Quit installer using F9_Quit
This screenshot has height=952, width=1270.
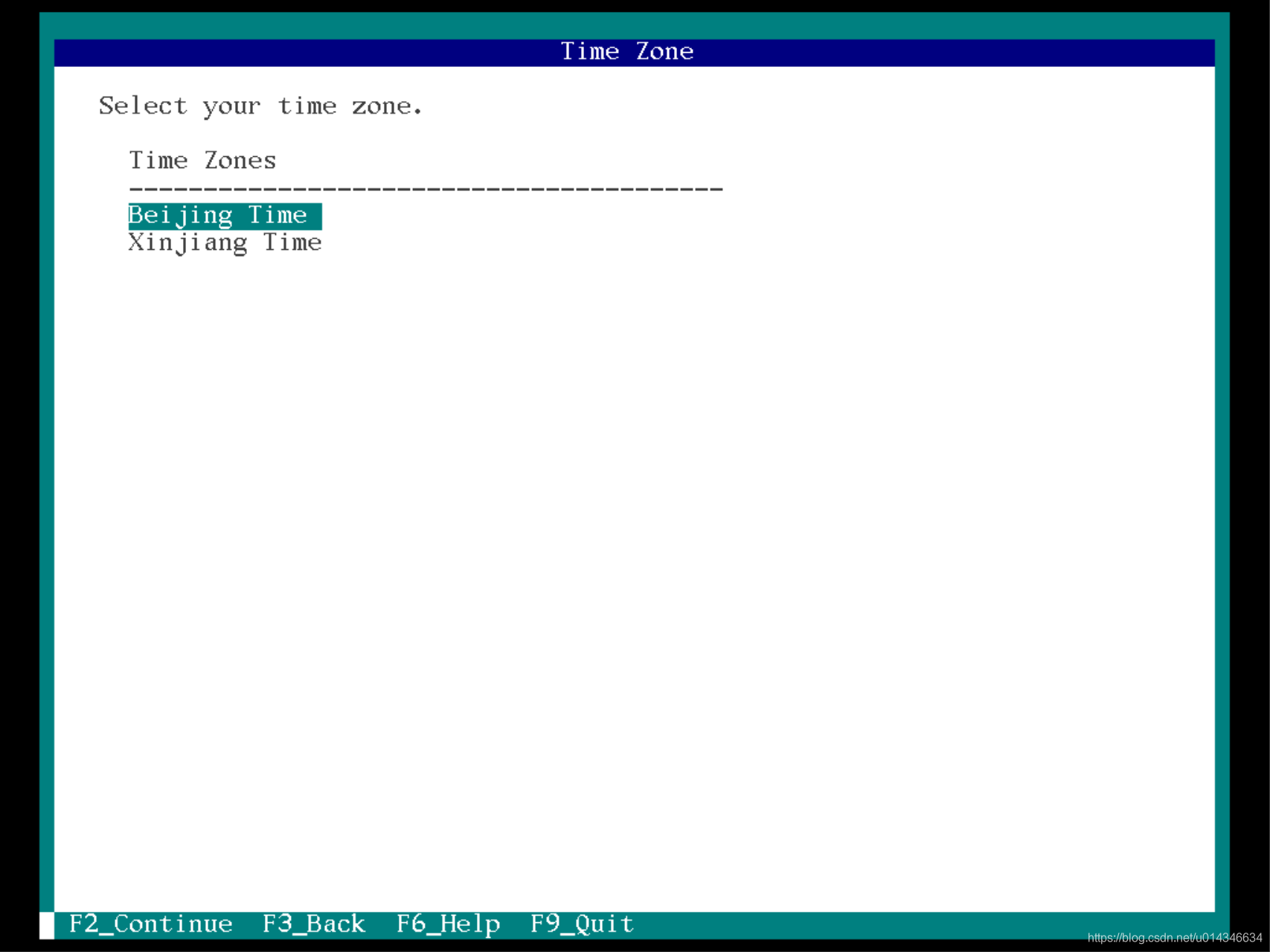click(x=582, y=924)
